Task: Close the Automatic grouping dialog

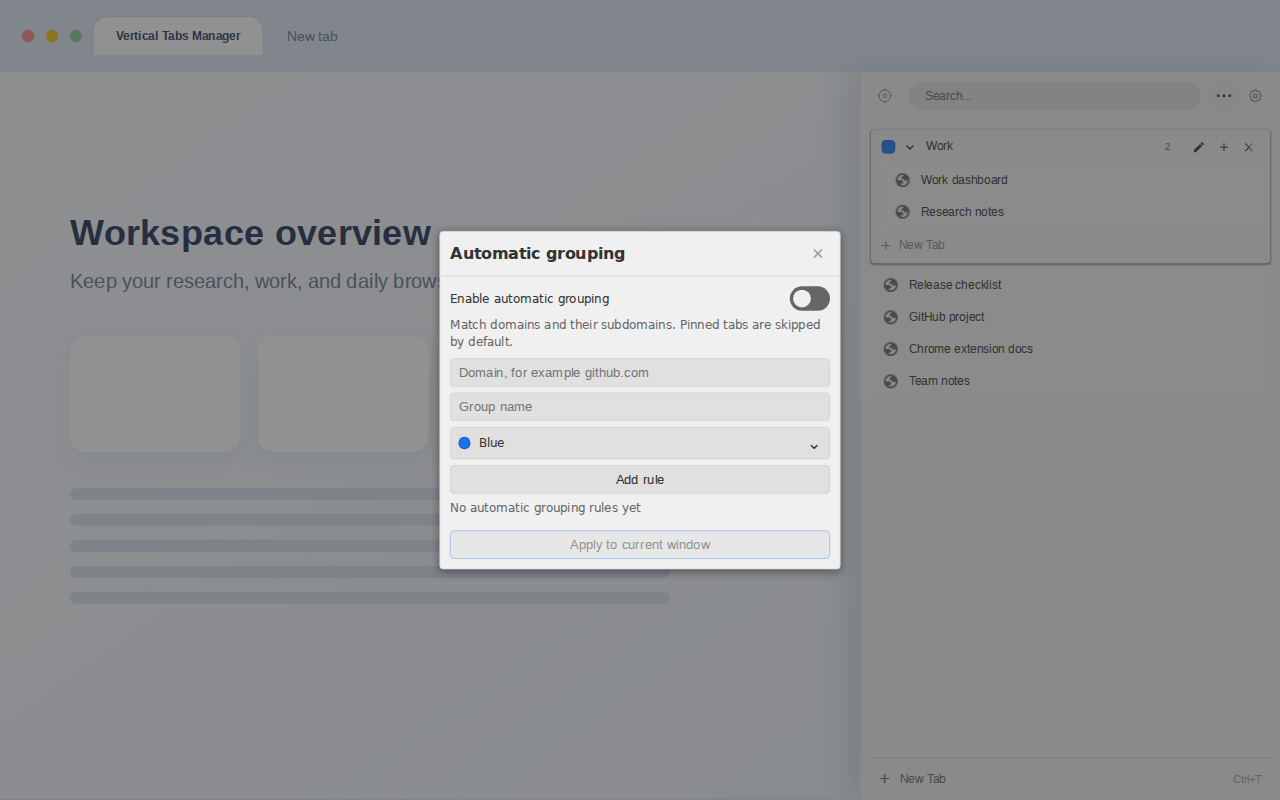Action: pyautogui.click(x=818, y=254)
